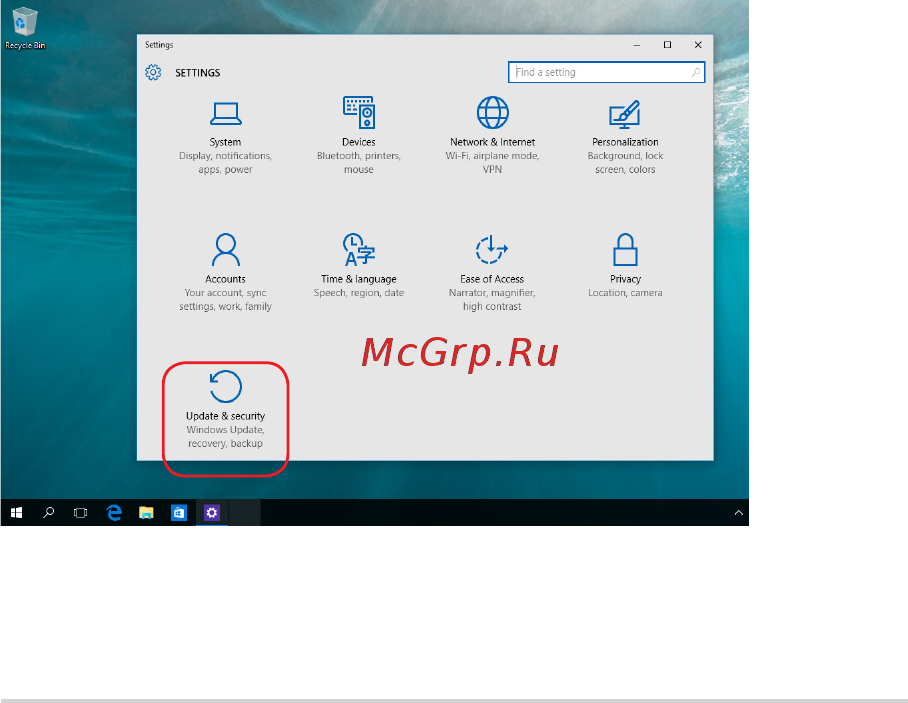Click the Time & language label
The image size is (908, 703).
click(358, 279)
